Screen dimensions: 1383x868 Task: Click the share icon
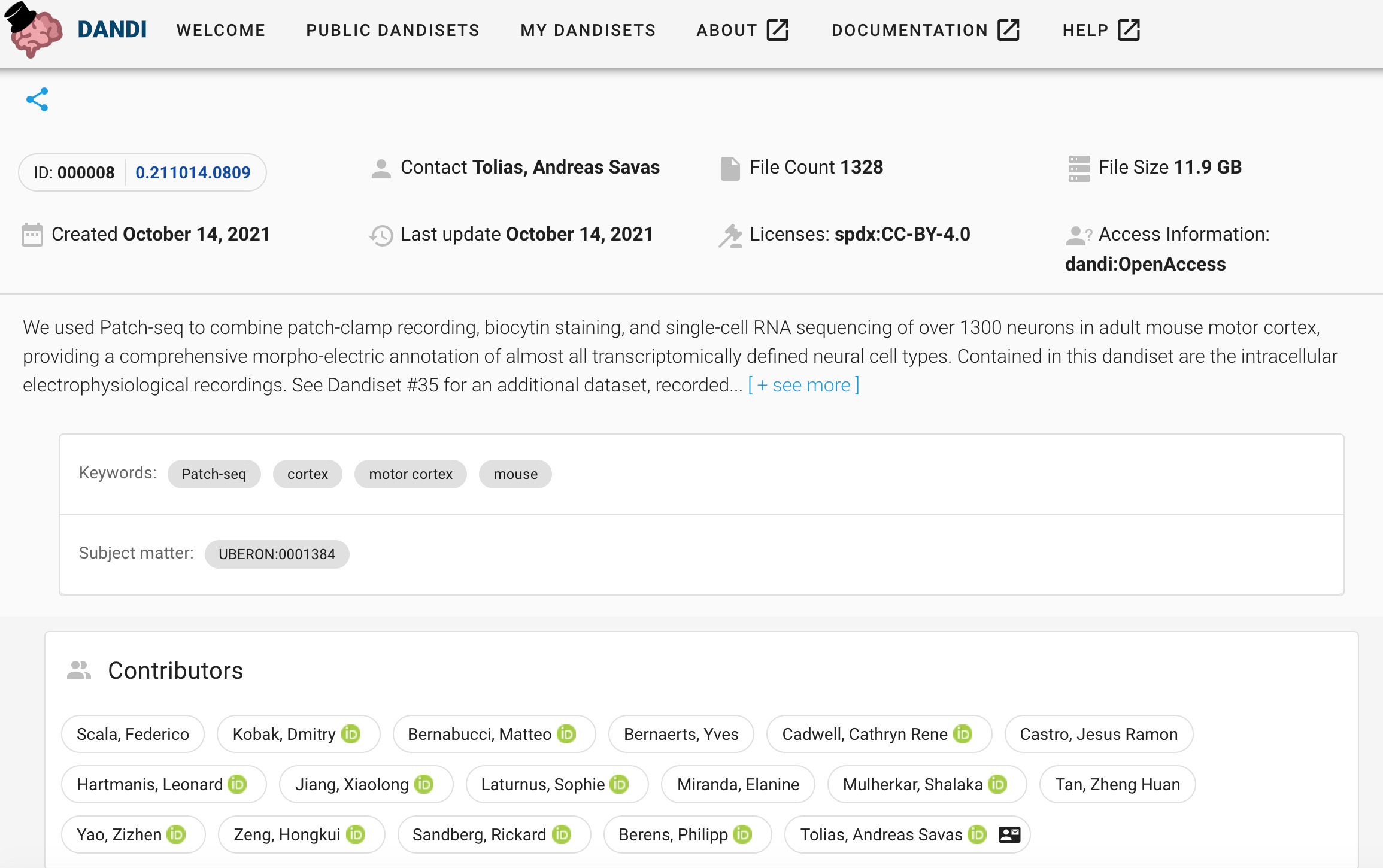37,100
